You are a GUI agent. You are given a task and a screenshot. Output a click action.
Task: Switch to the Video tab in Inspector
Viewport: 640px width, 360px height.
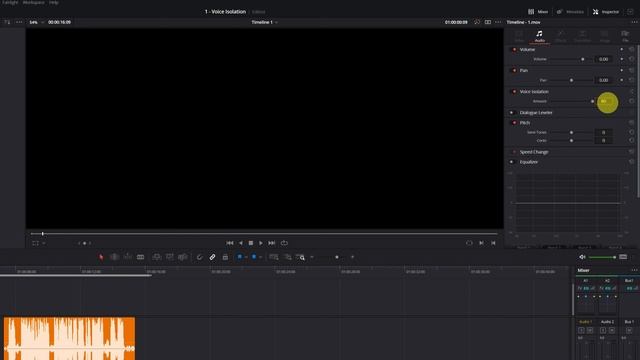point(519,36)
